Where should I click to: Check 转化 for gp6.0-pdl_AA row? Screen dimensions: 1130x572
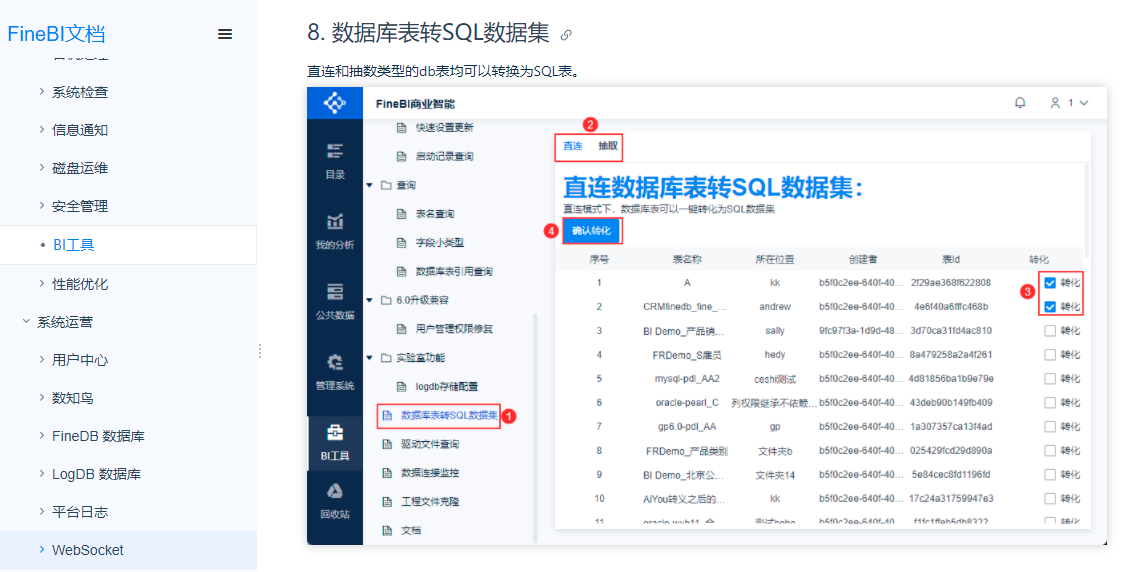pos(1050,426)
